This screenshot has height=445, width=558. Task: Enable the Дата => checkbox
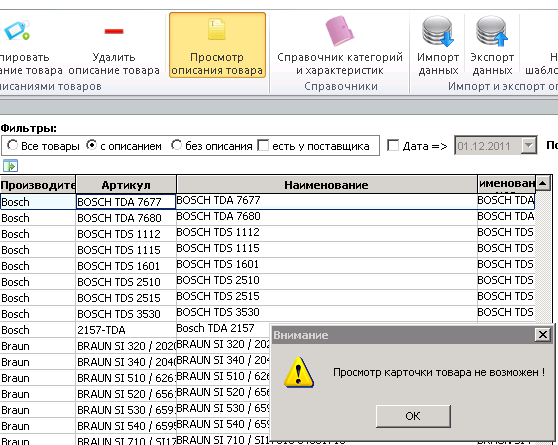pos(393,145)
